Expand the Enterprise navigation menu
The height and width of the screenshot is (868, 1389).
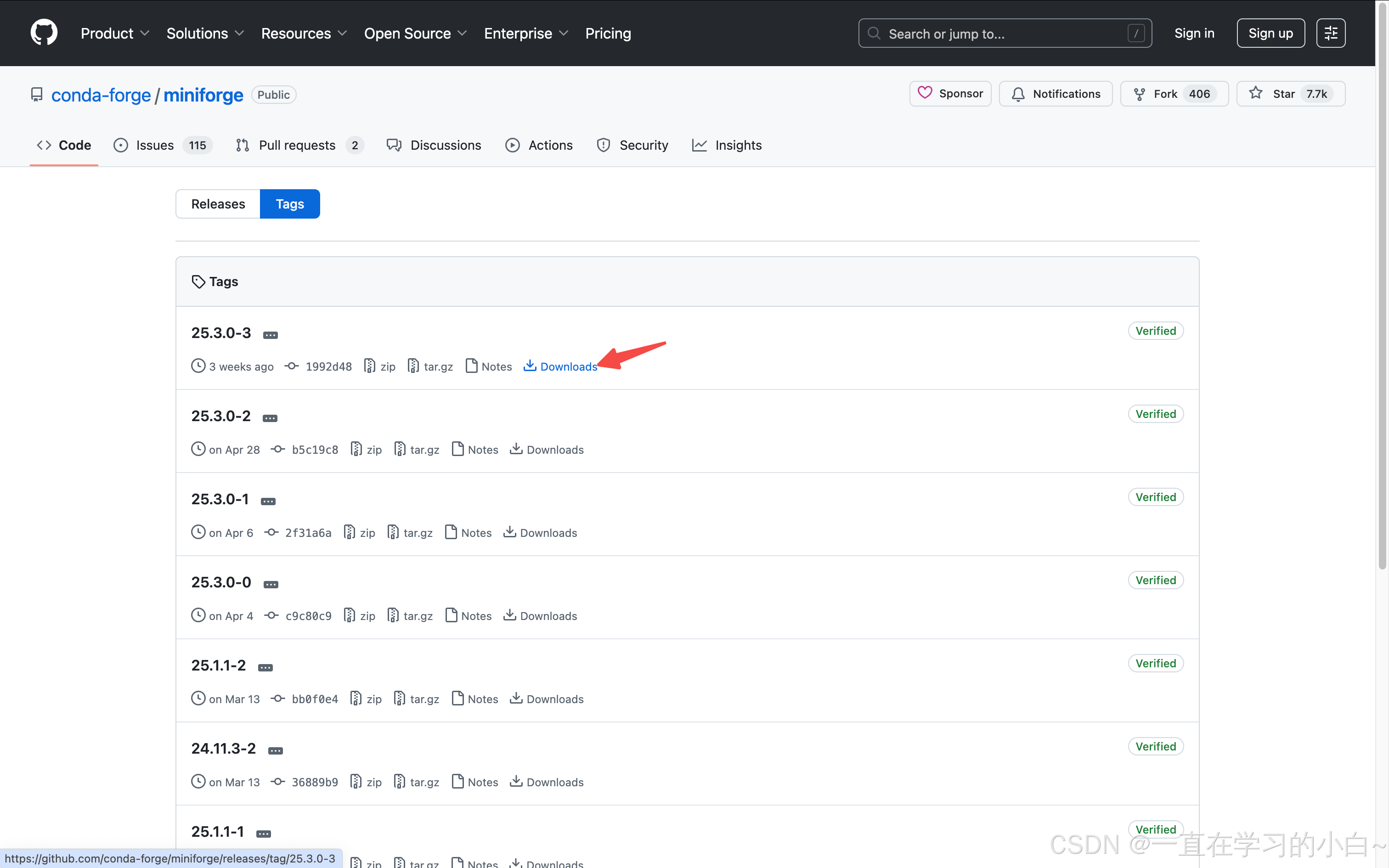click(x=526, y=33)
